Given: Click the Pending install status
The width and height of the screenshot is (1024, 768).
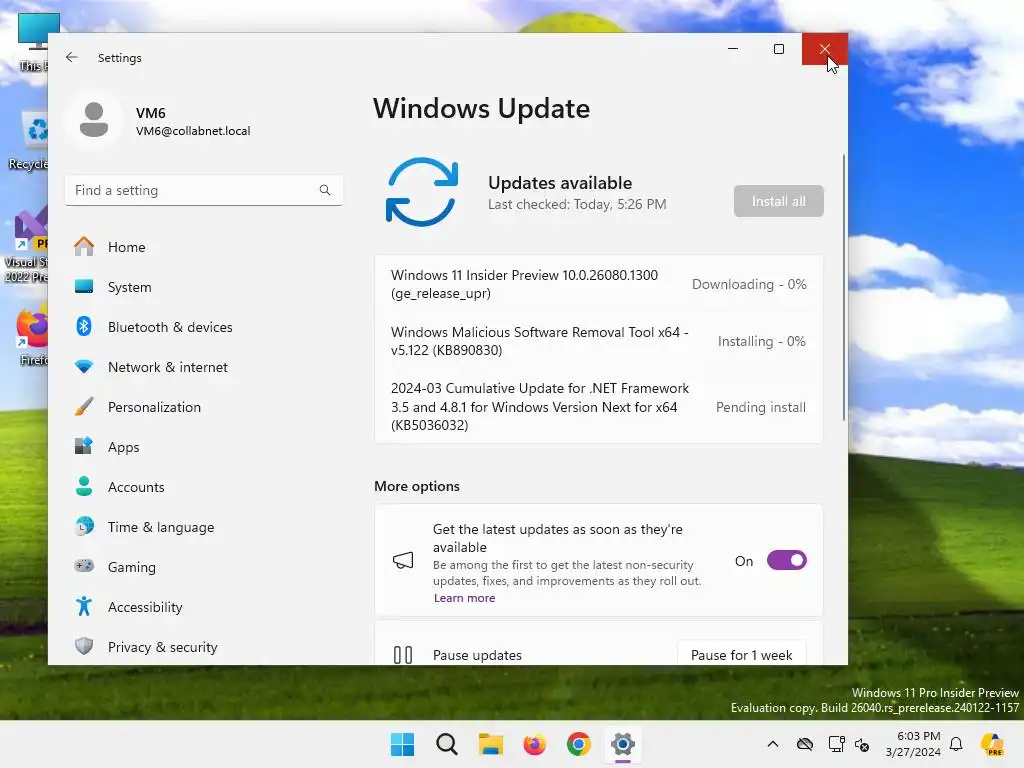Looking at the screenshot, I should [761, 407].
